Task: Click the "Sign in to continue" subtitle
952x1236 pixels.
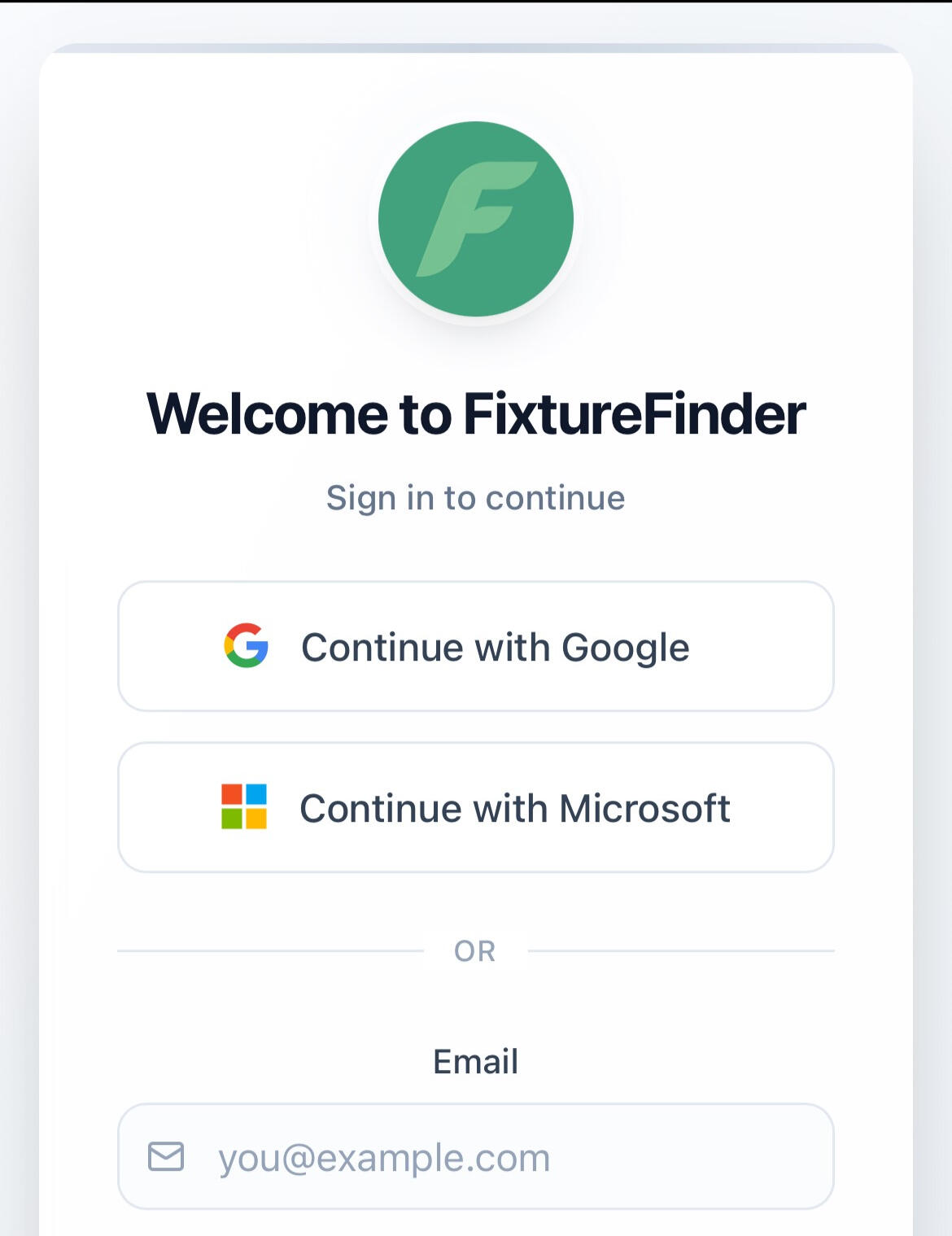Action: [475, 497]
